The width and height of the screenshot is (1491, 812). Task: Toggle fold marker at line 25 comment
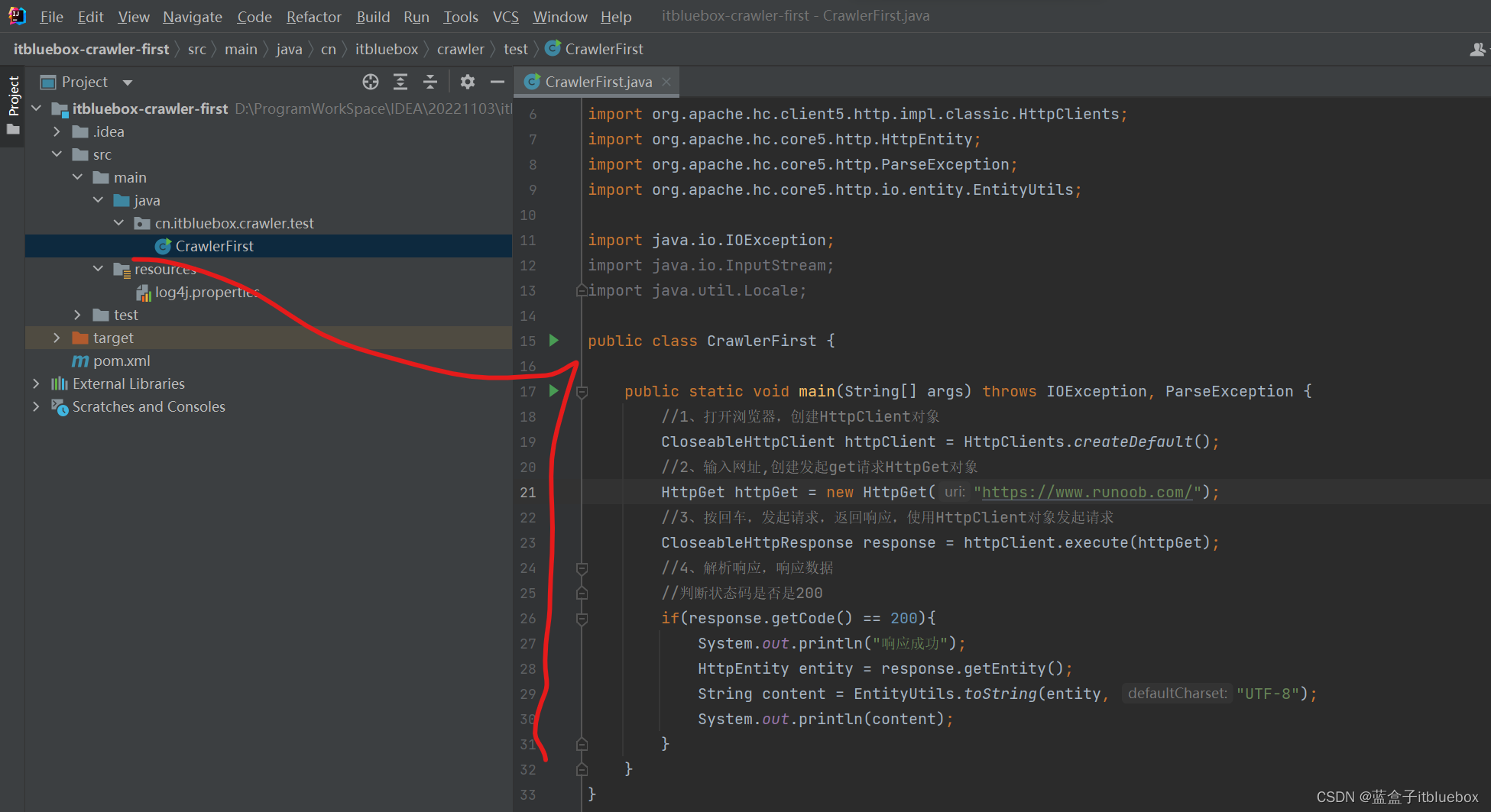click(x=582, y=593)
